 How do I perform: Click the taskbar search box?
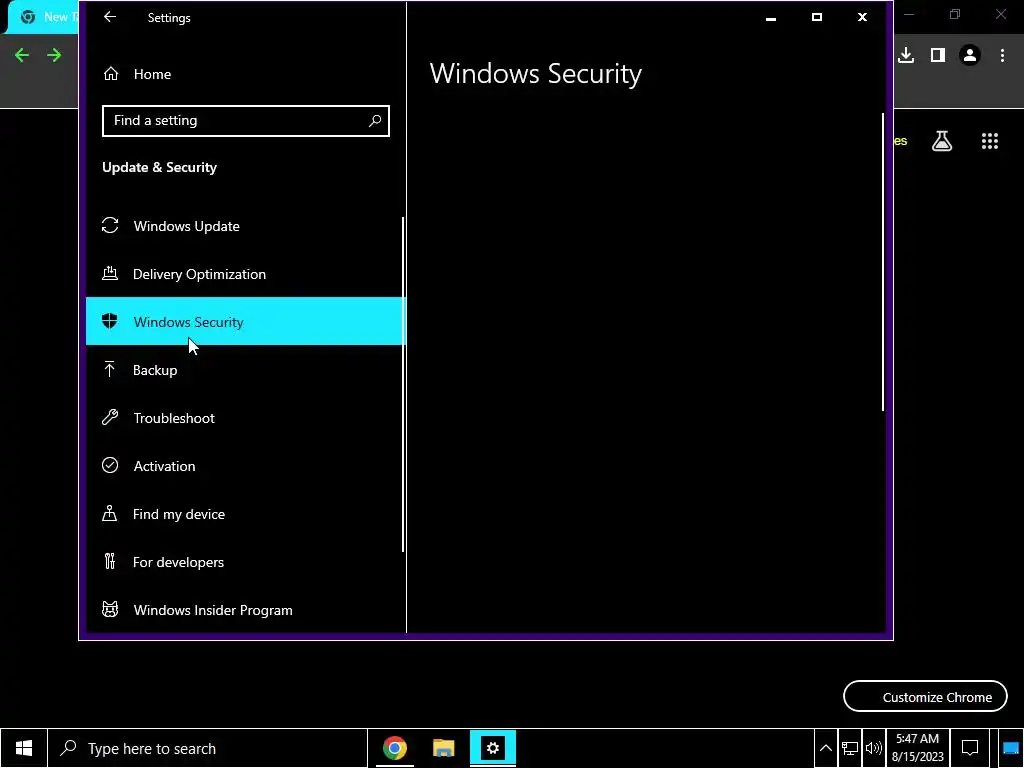[207, 748]
